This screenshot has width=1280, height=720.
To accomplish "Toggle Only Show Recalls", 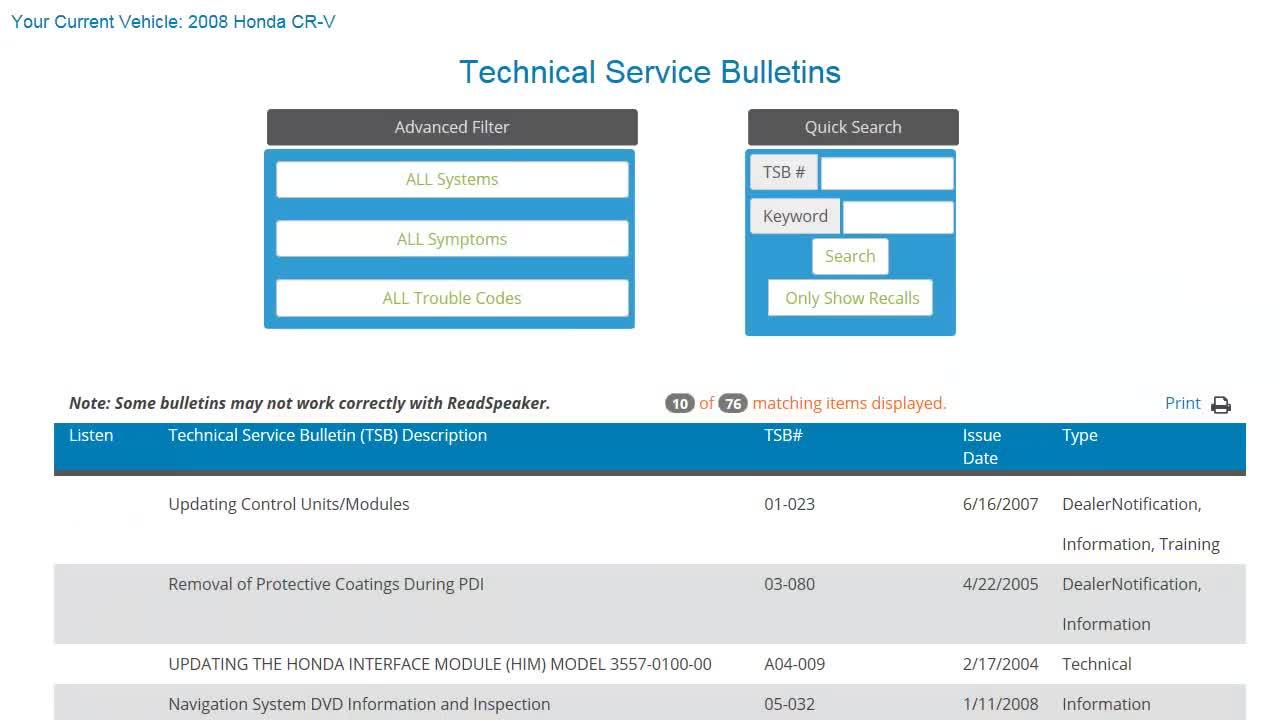I will point(851,298).
